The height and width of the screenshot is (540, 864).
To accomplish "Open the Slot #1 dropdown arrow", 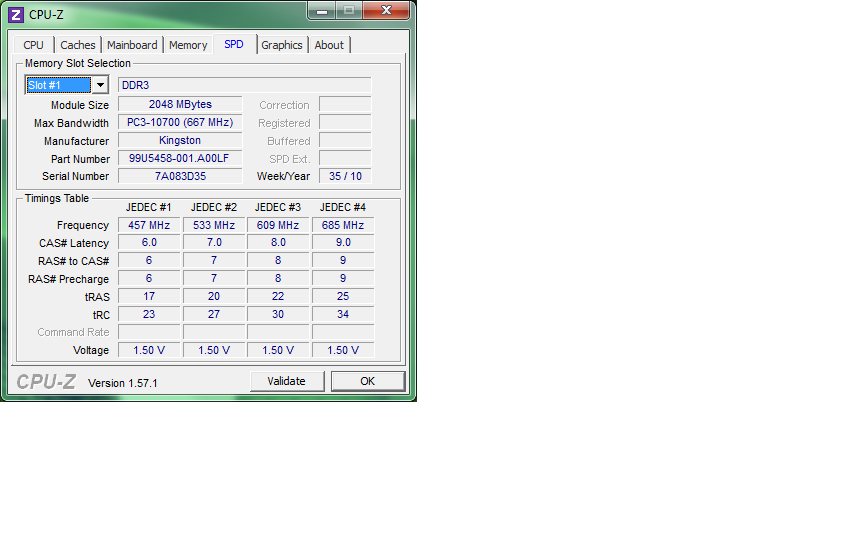I will pyautogui.click(x=100, y=85).
